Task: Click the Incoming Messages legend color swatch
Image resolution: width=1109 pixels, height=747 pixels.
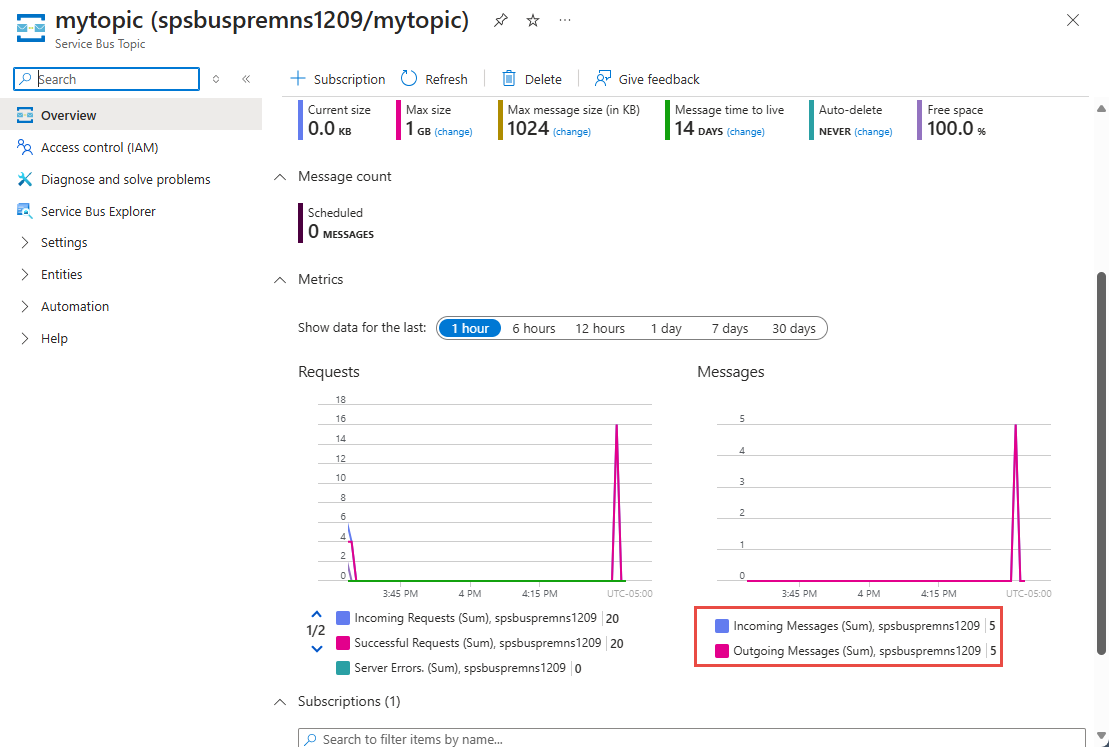Action: [x=722, y=626]
